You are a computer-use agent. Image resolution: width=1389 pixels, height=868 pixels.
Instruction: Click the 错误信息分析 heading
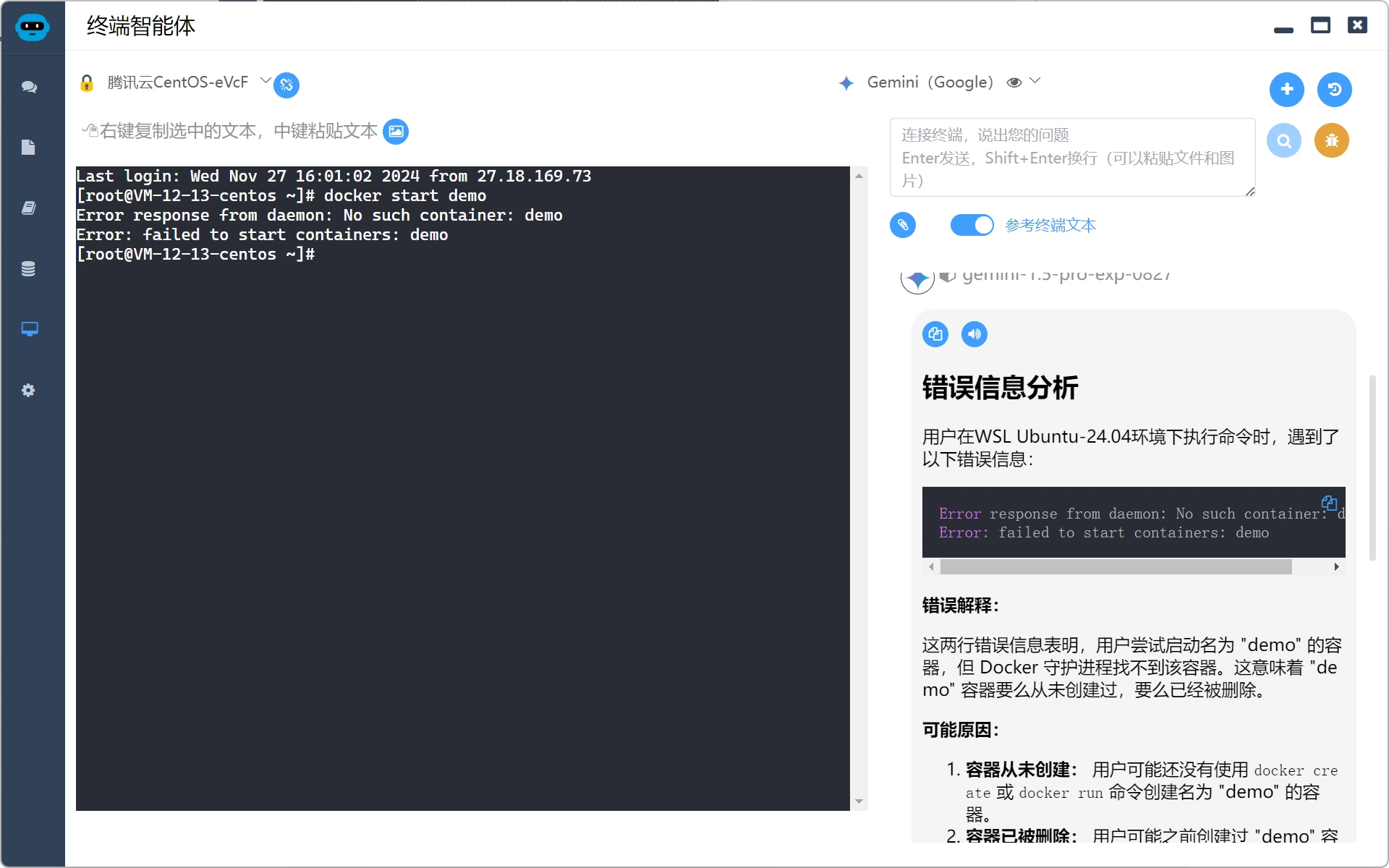pos(1000,388)
